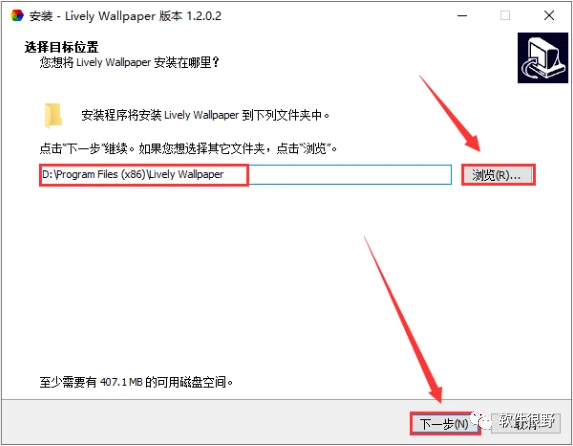
Task: Click the 您想将 Lively Wallpaper 安装在哪里 subtitle
Action: coord(129,62)
